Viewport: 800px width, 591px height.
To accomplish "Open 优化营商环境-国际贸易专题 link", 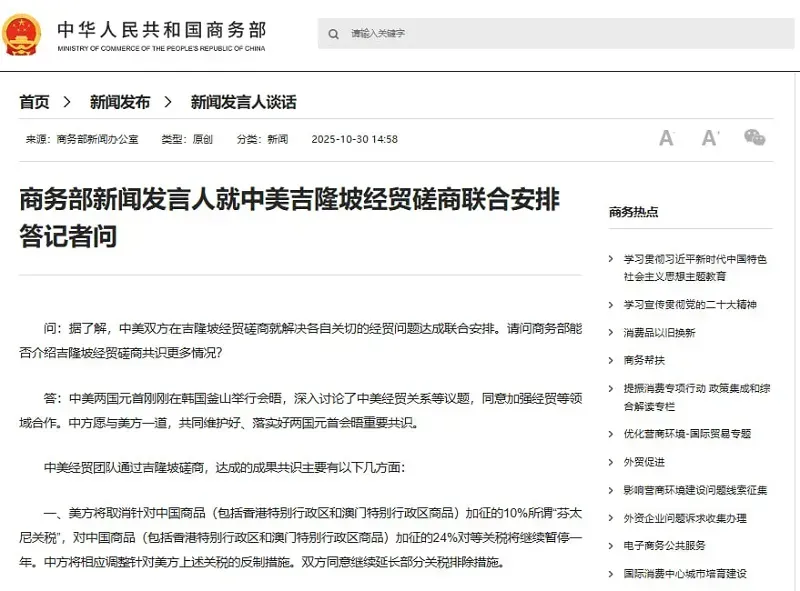I will click(686, 434).
